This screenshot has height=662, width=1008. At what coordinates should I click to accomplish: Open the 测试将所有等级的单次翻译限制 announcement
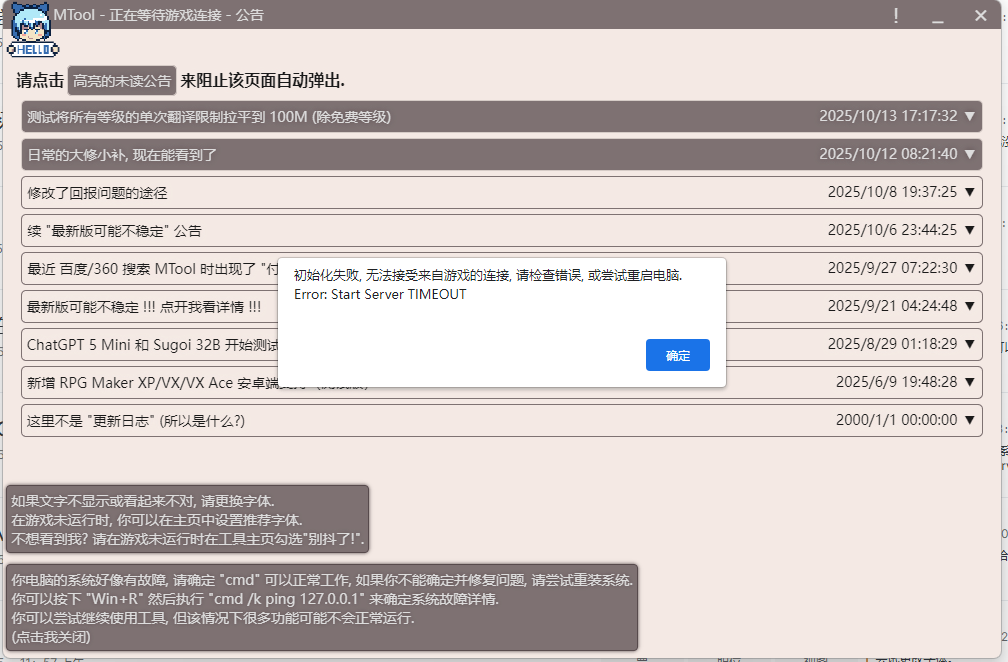(x=209, y=117)
